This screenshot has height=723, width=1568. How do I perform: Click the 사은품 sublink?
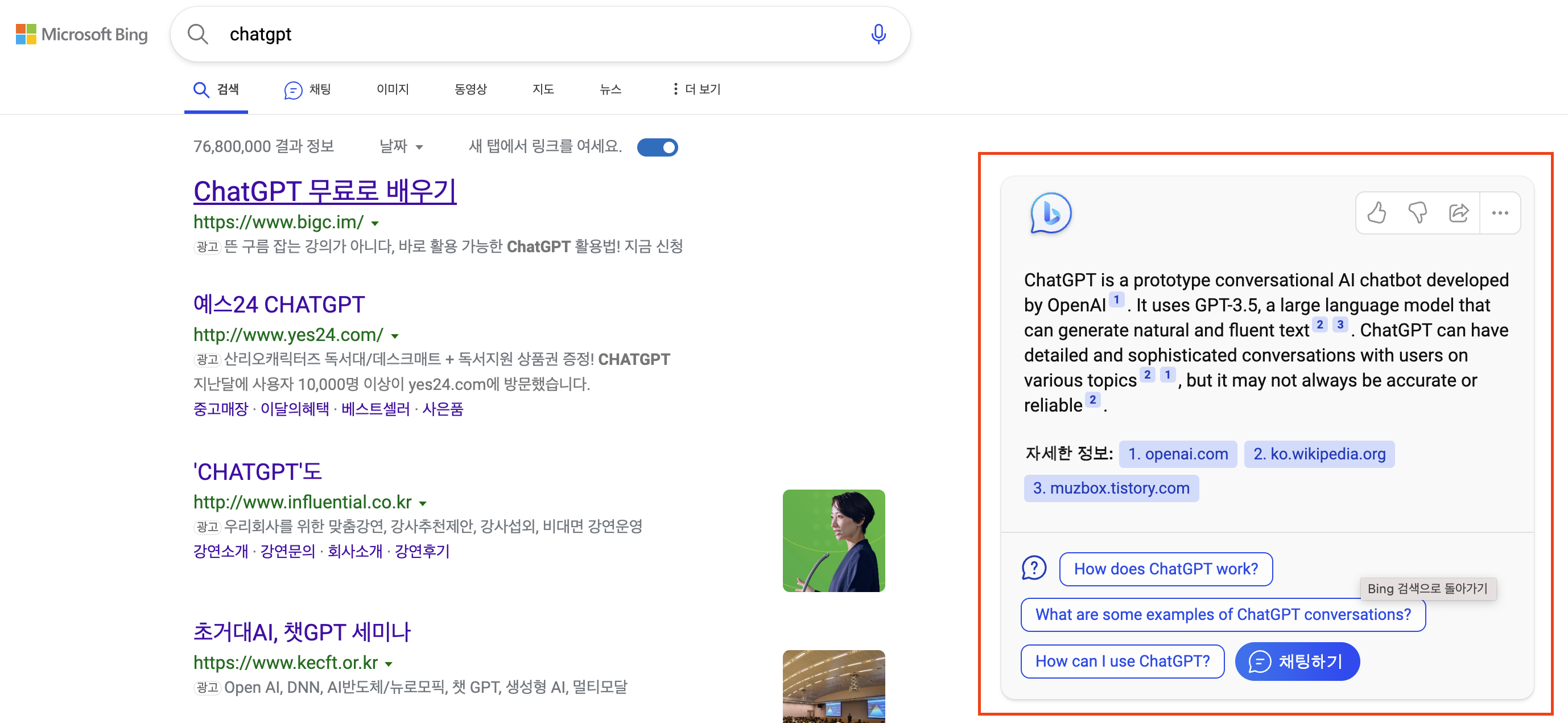tap(443, 409)
